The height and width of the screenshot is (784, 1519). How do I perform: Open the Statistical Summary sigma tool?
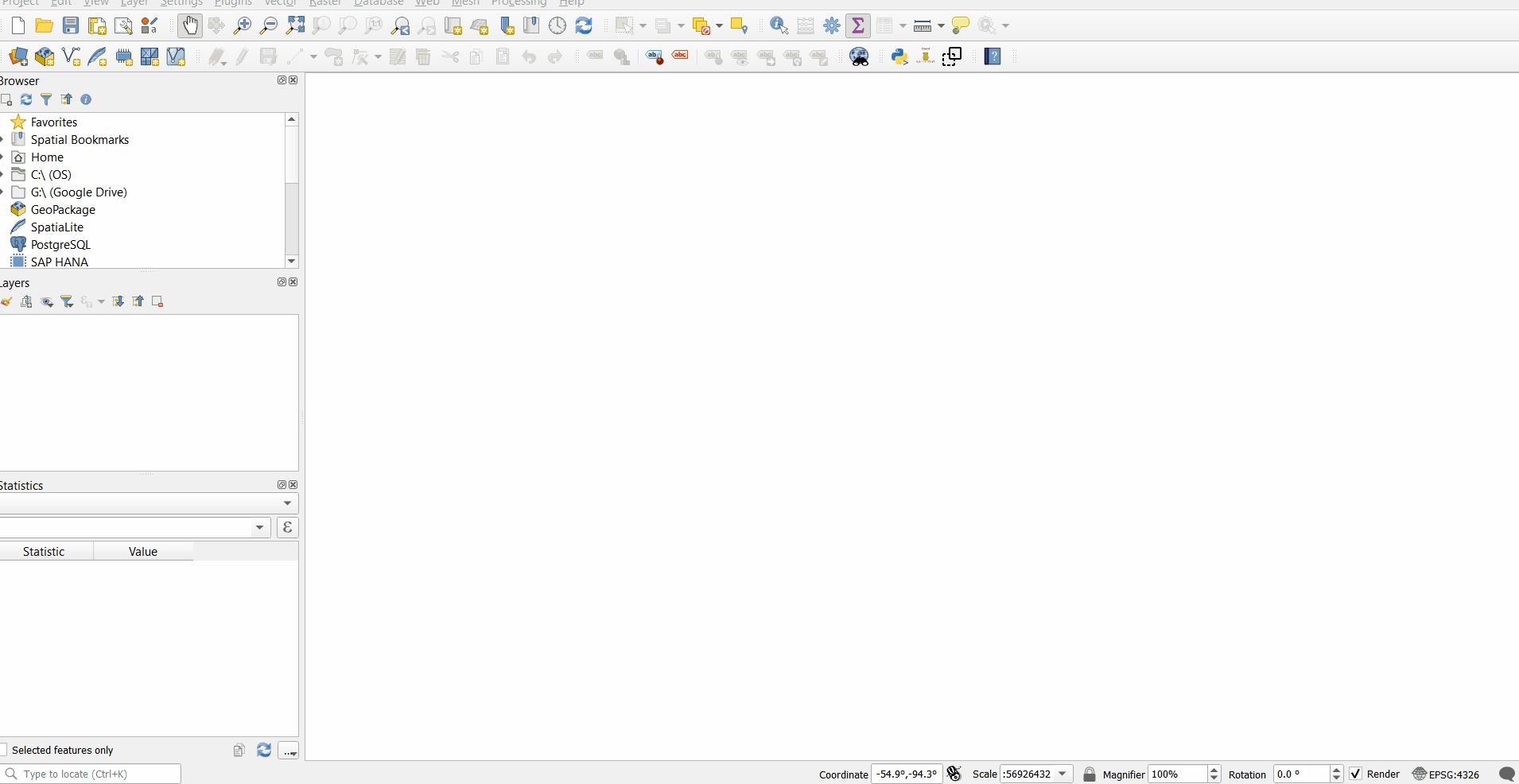coord(858,26)
